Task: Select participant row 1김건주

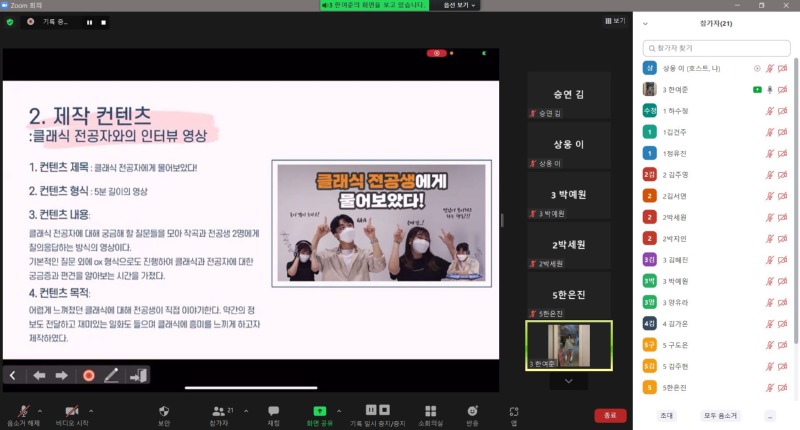Action: click(x=716, y=132)
